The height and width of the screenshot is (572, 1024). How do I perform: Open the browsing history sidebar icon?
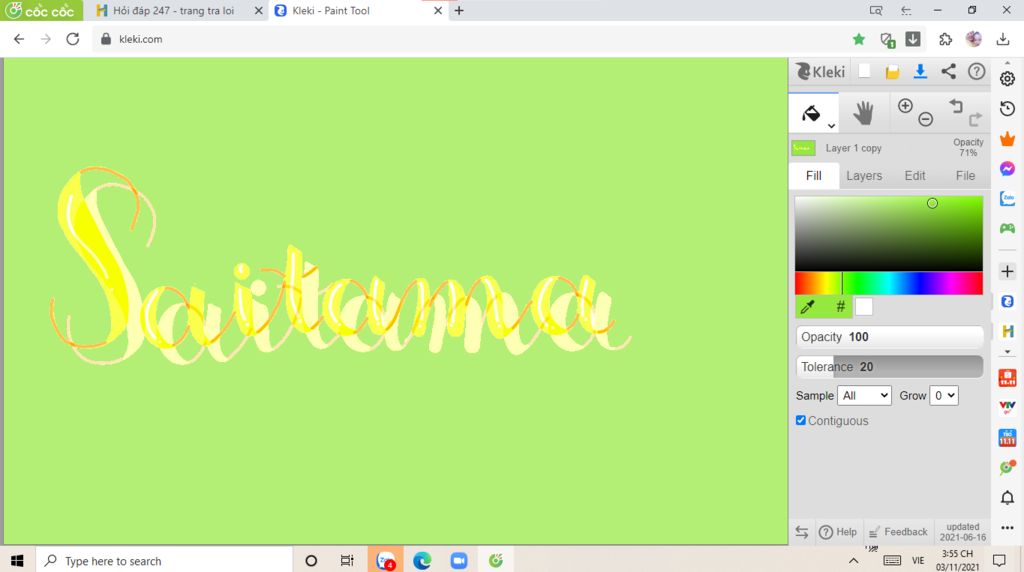pos(1008,109)
